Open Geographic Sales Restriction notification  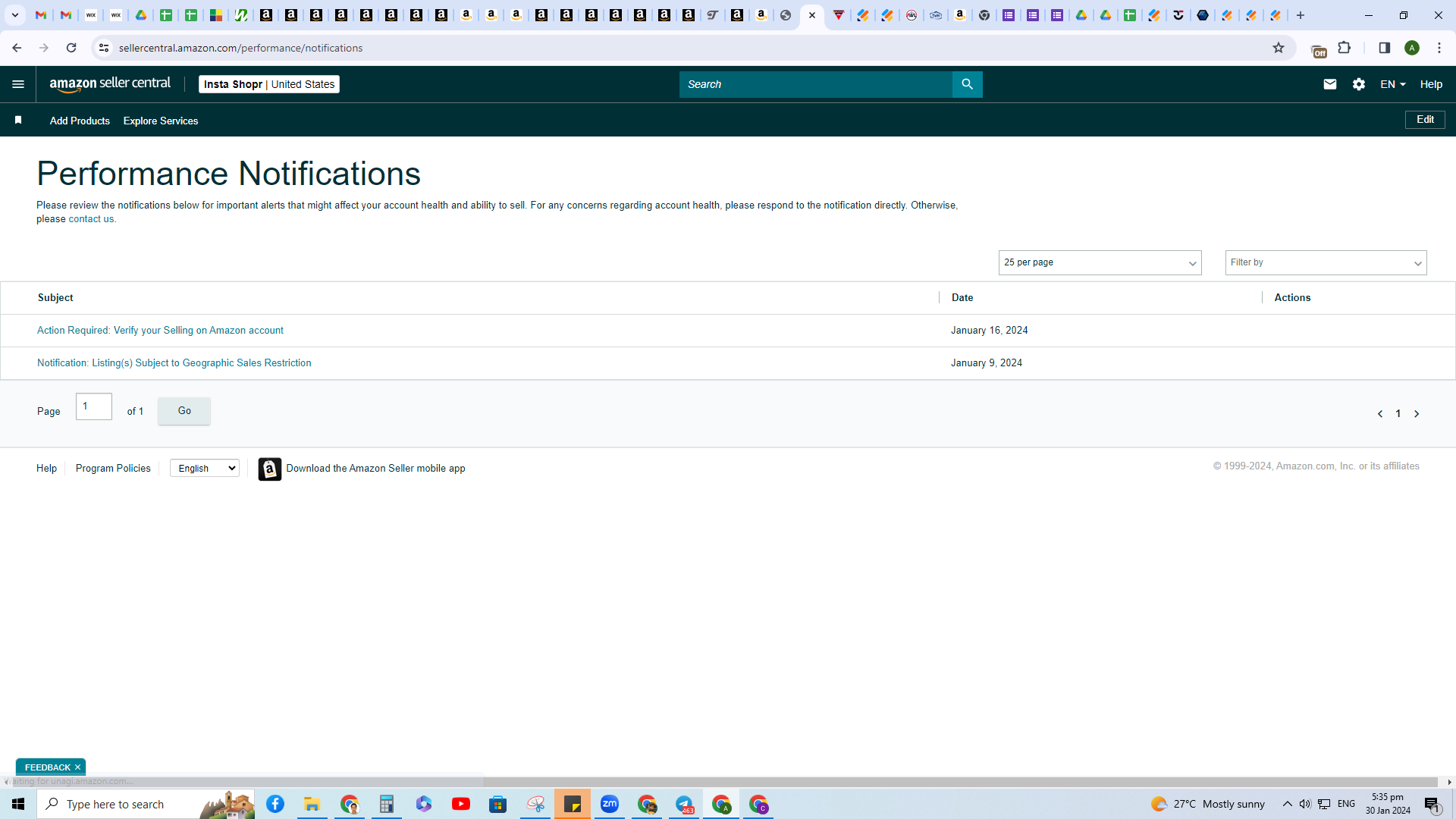point(174,363)
